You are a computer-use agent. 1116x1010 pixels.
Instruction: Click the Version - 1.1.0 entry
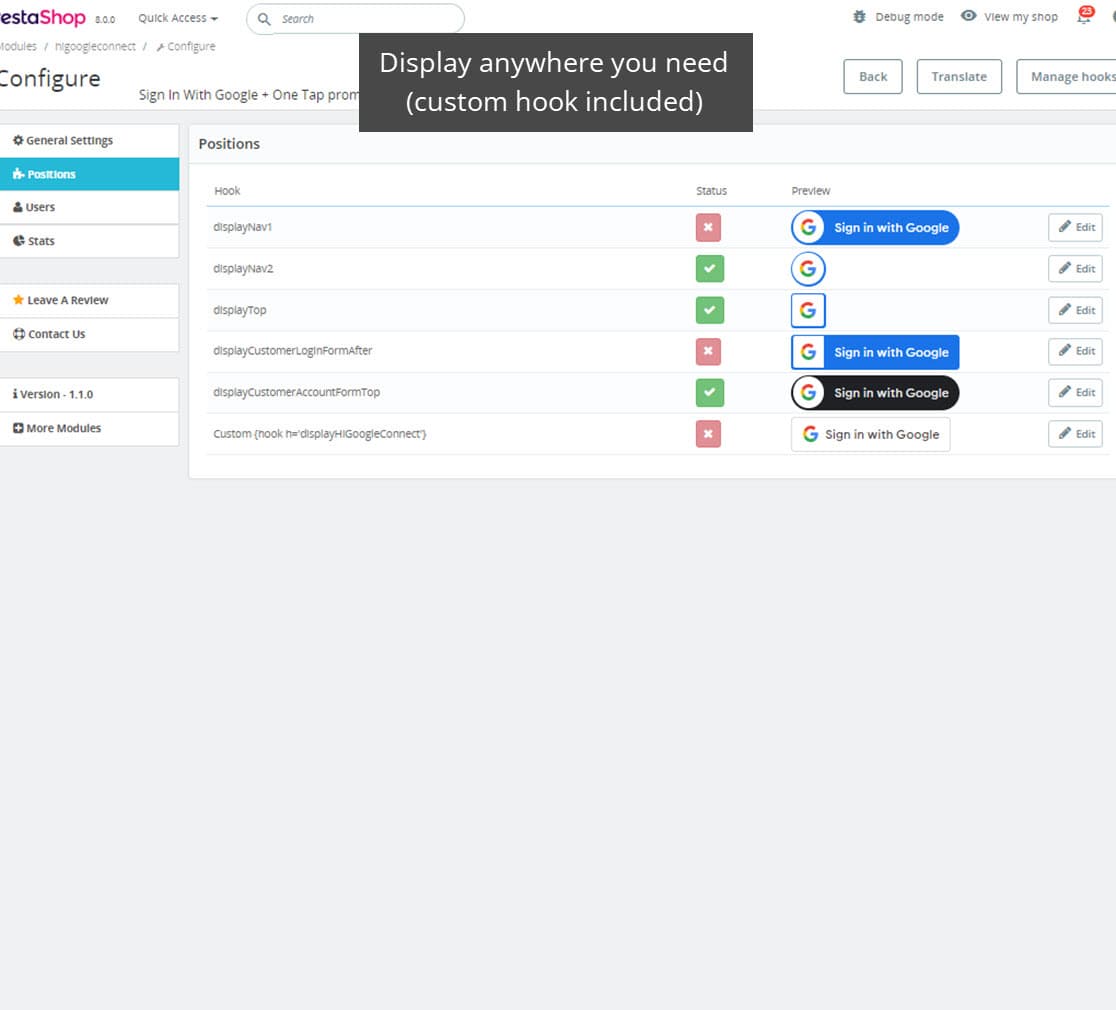pyautogui.click(x=89, y=394)
